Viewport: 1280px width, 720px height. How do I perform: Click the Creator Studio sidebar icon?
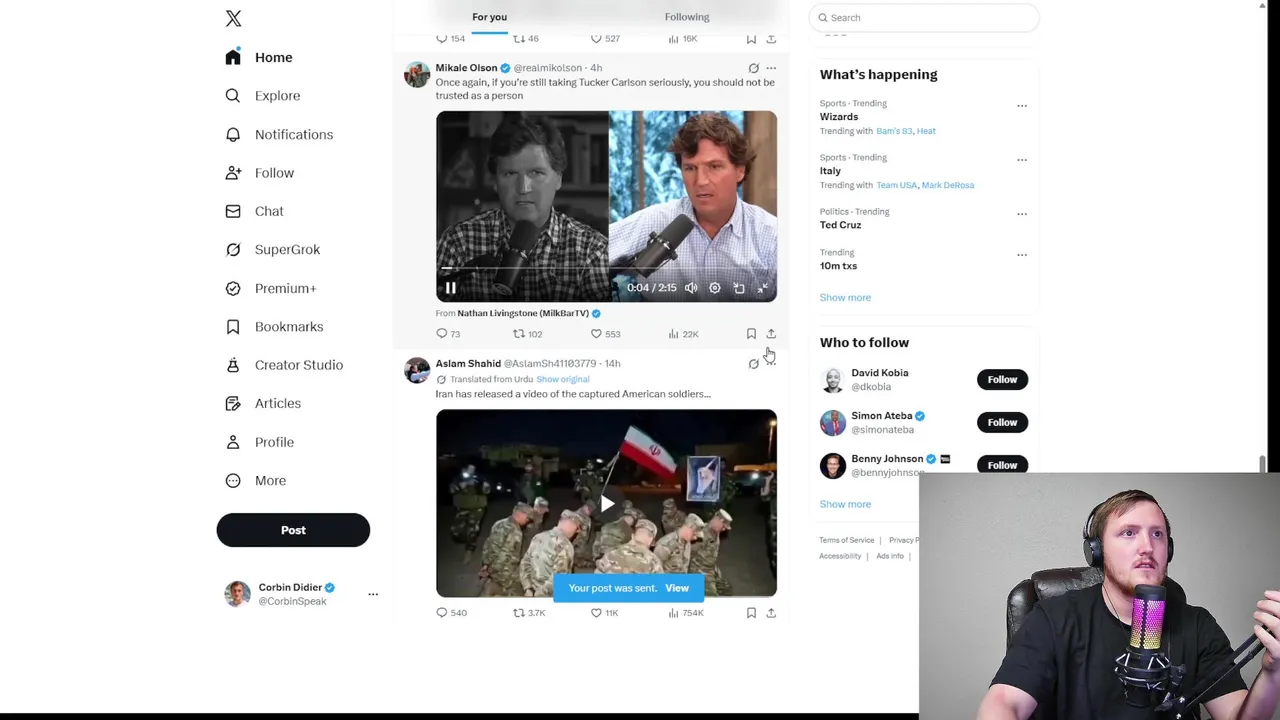[x=233, y=365]
